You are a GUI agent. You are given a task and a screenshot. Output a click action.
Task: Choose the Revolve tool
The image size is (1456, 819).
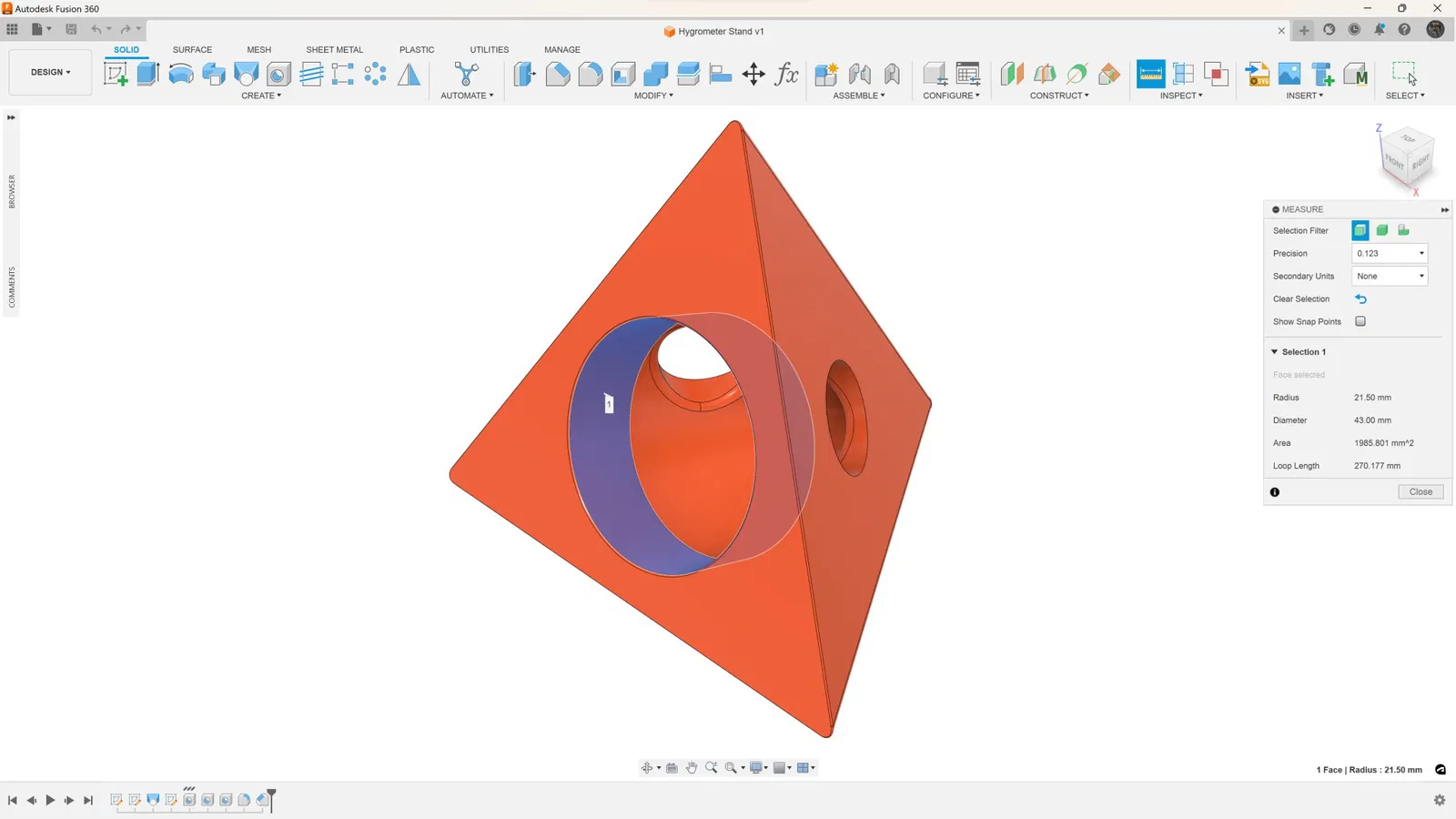[181, 74]
